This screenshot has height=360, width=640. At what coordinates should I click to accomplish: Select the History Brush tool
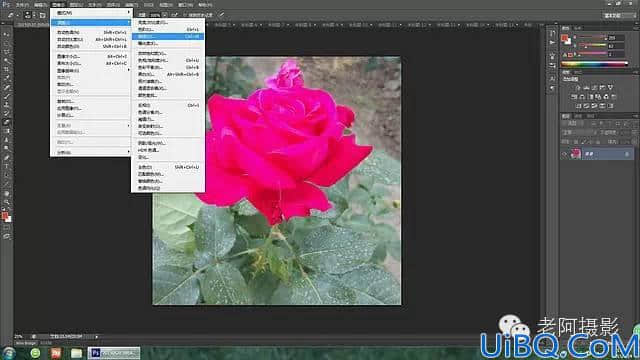click(6, 113)
